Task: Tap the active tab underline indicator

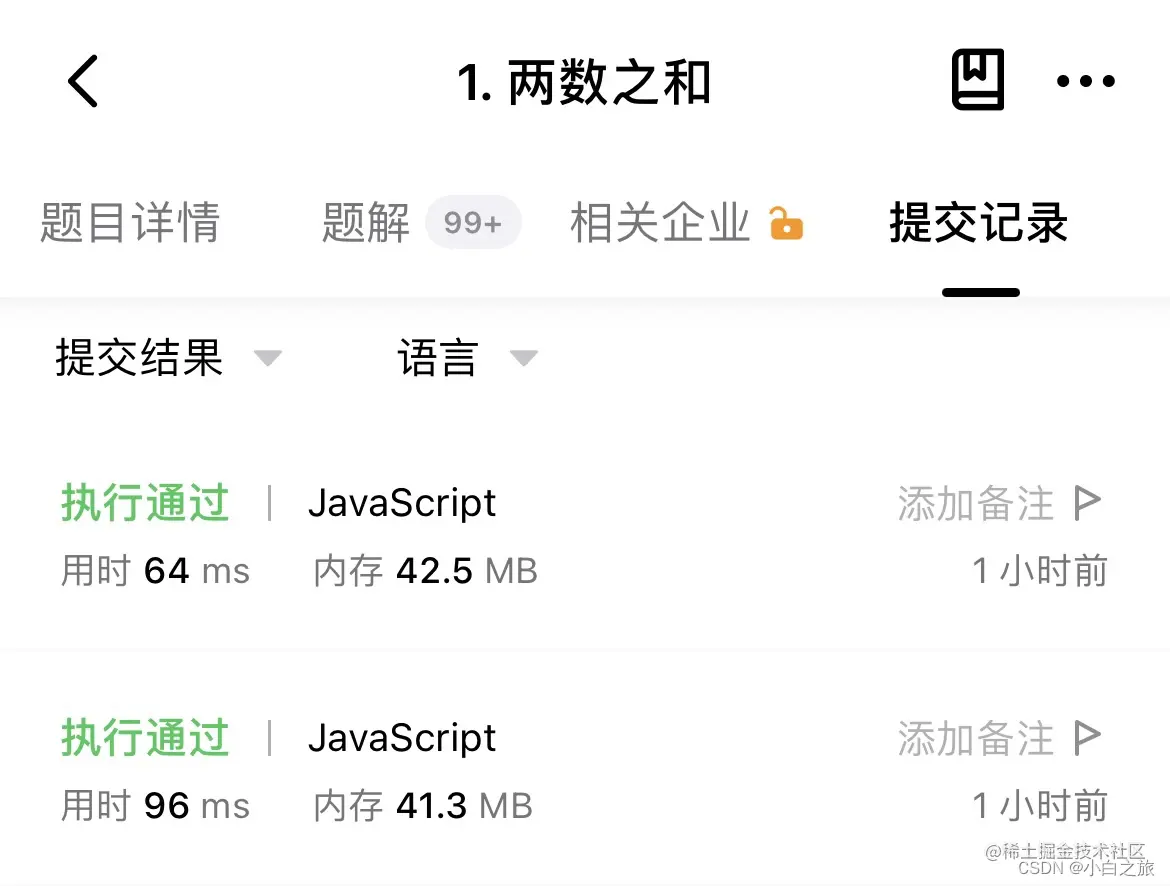Action: [981, 293]
